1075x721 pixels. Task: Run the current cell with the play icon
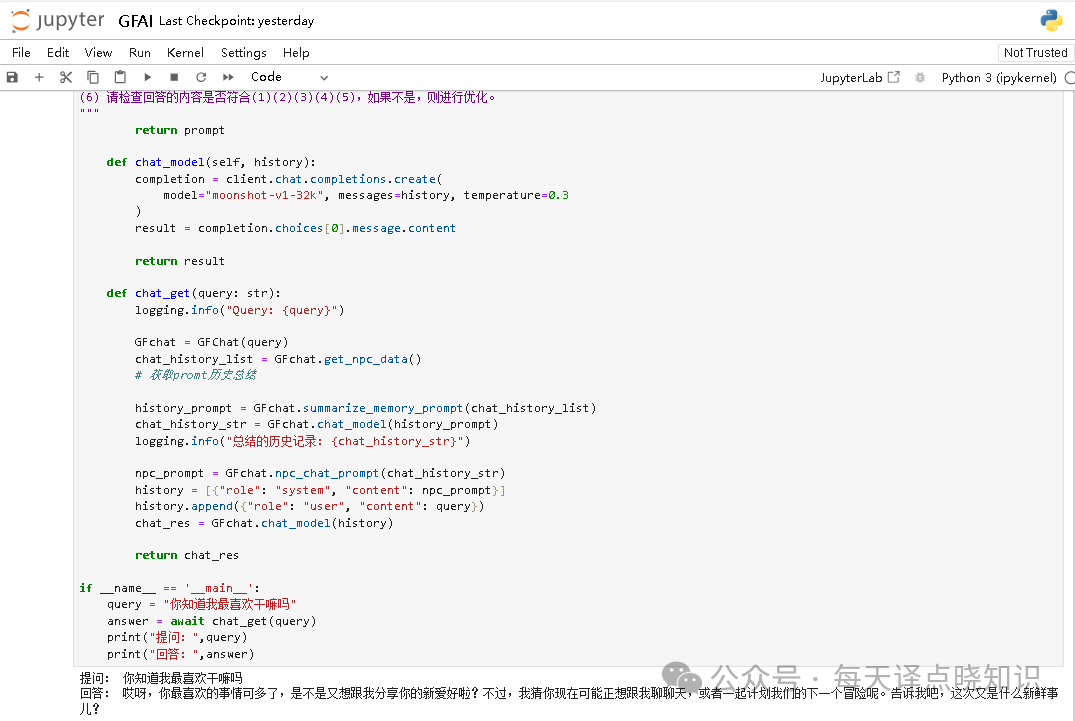[148, 77]
